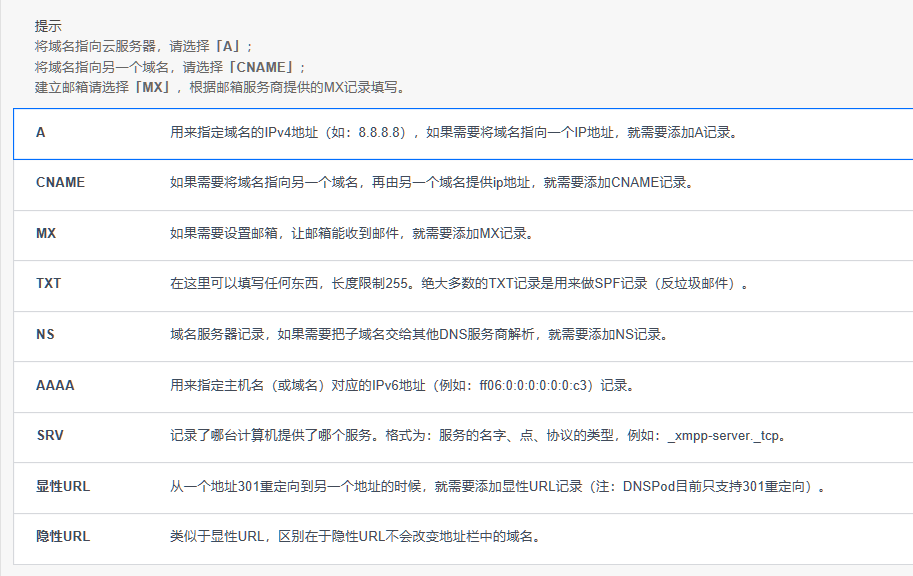This screenshot has width=913, height=576.
Task: Click the TXT description about SPF记录
Action: [x=459, y=284]
